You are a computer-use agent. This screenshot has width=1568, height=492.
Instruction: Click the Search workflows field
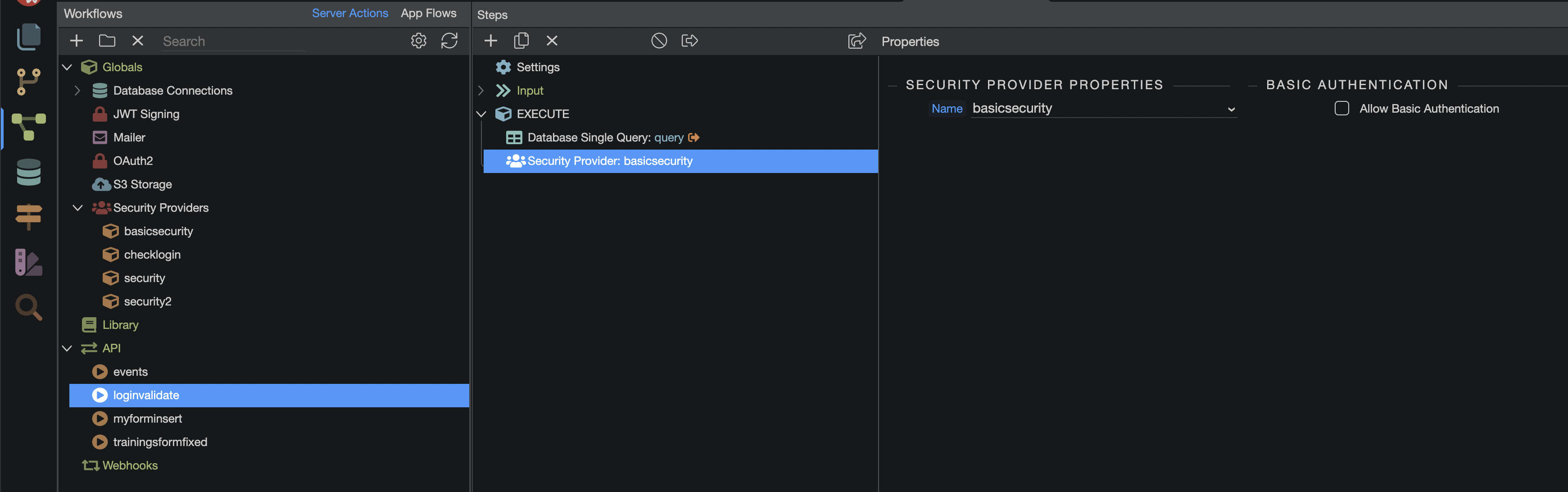[x=234, y=41]
